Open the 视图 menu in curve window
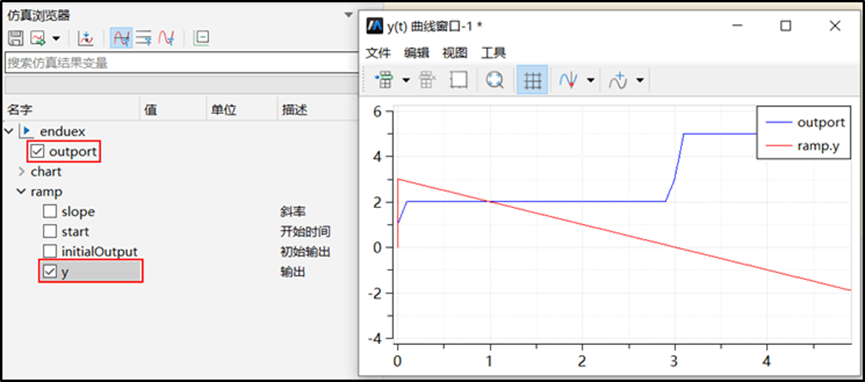This screenshot has width=865, height=382. [455, 53]
